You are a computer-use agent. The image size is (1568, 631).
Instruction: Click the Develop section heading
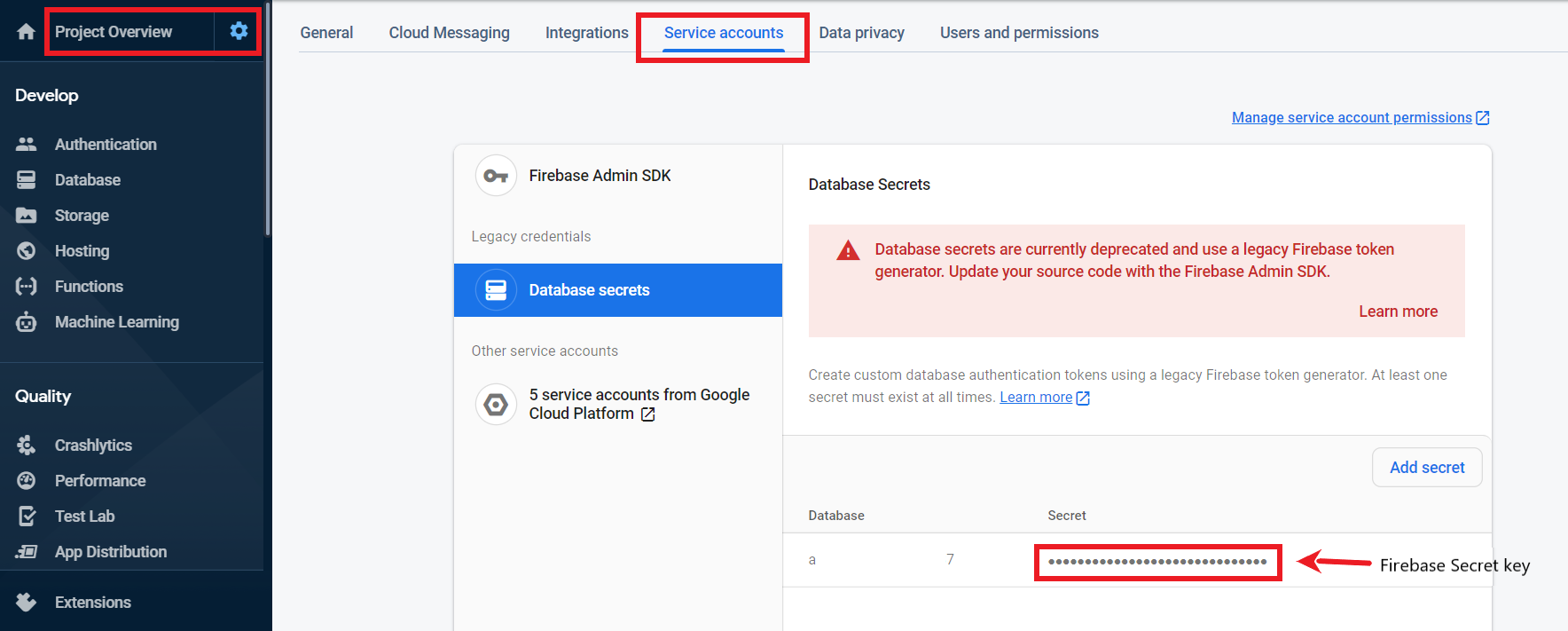(x=47, y=95)
